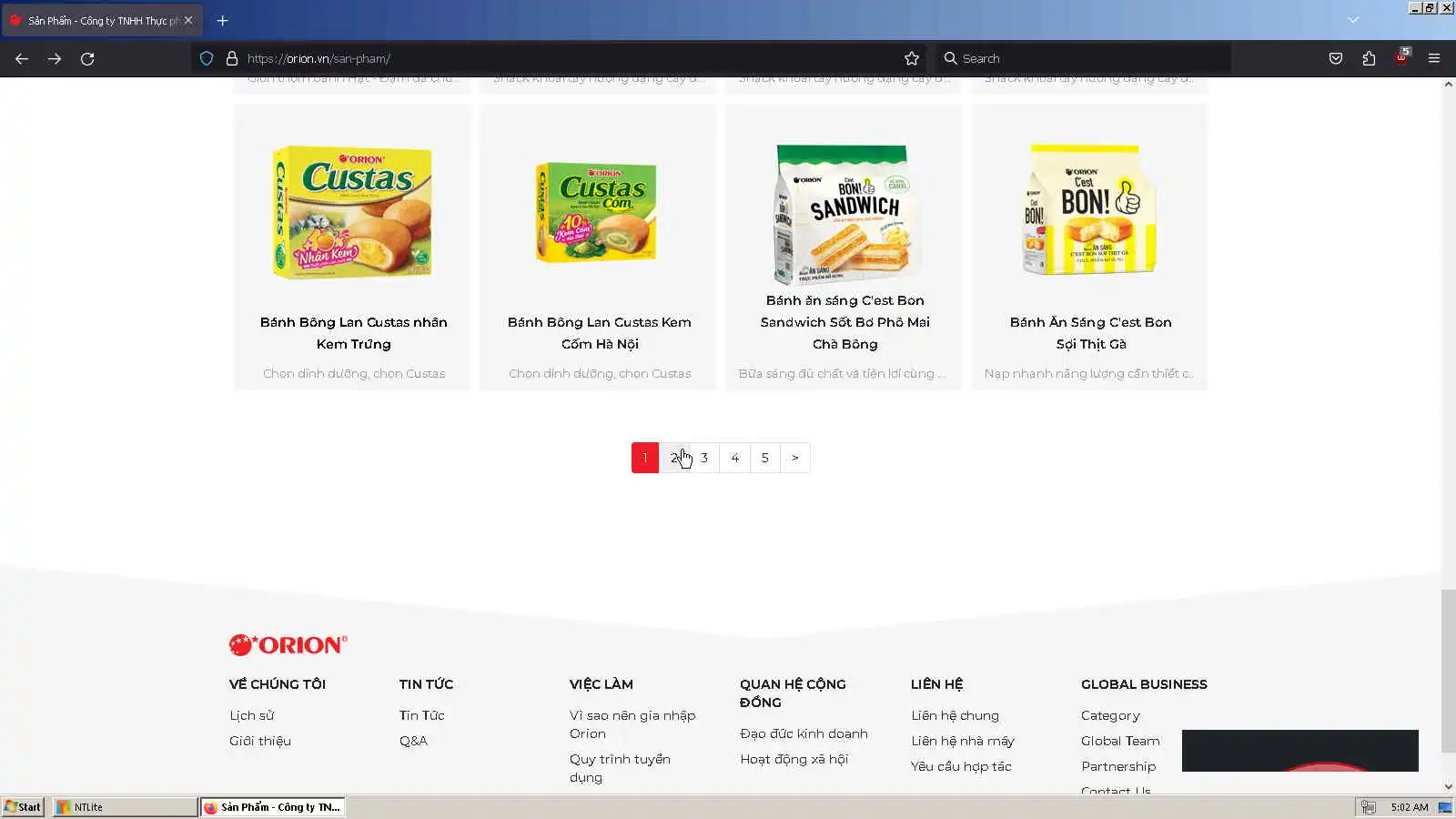Go to pagination page 2

pos(674,458)
